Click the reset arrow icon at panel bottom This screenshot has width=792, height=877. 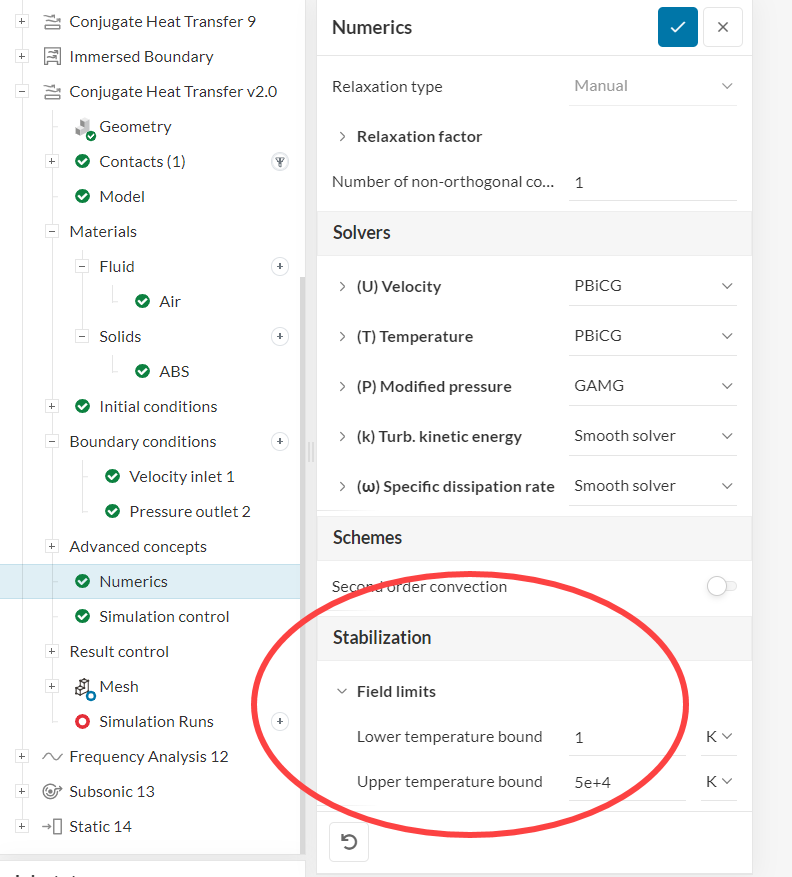pyautogui.click(x=349, y=841)
